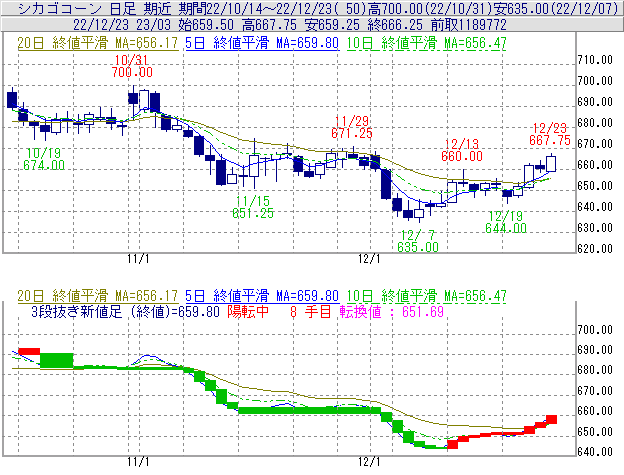Image resolution: width=624 pixels, height=475 pixels.
Task: Click the 620.00 price axis label, upper chart
Action: [595, 249]
